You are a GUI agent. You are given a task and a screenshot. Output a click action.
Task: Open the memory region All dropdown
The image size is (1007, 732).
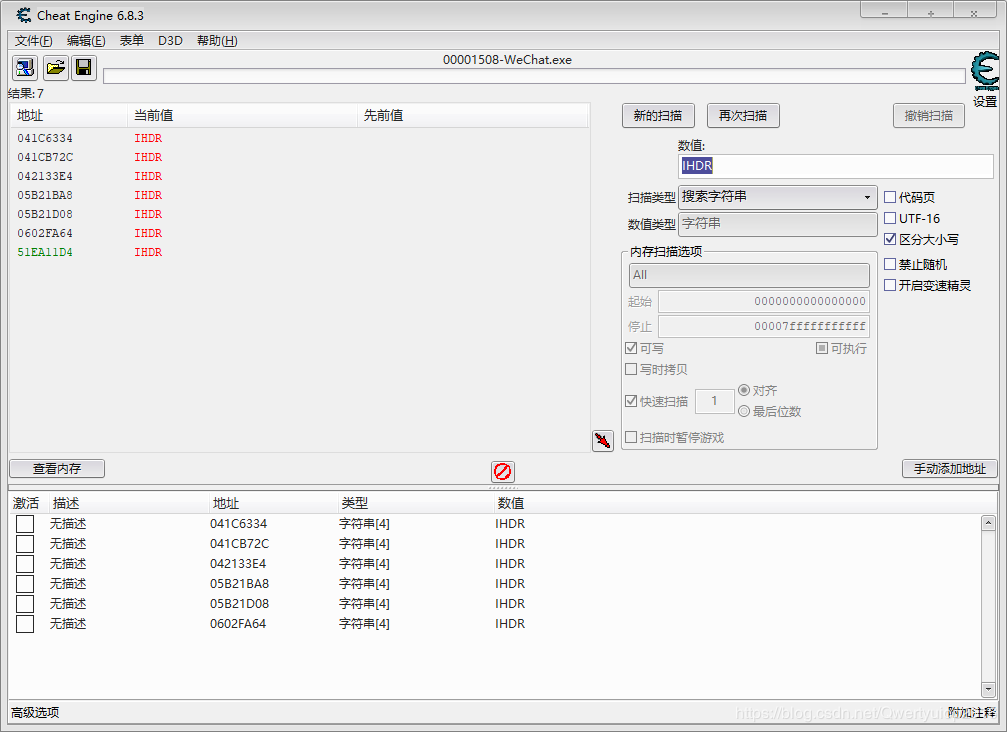pyautogui.click(x=749, y=275)
